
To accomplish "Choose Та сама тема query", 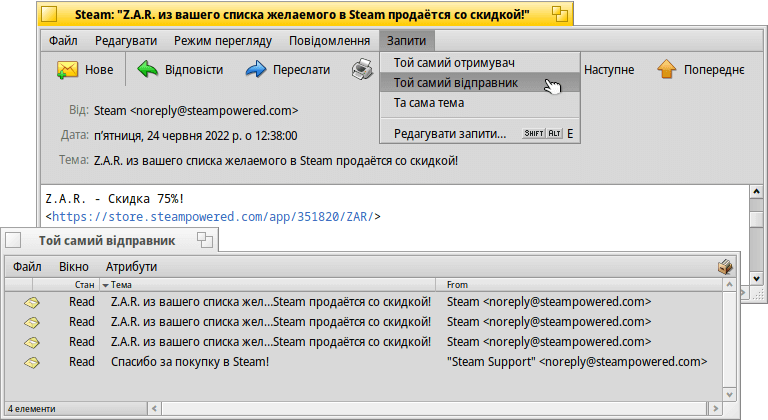I will tap(480, 103).
